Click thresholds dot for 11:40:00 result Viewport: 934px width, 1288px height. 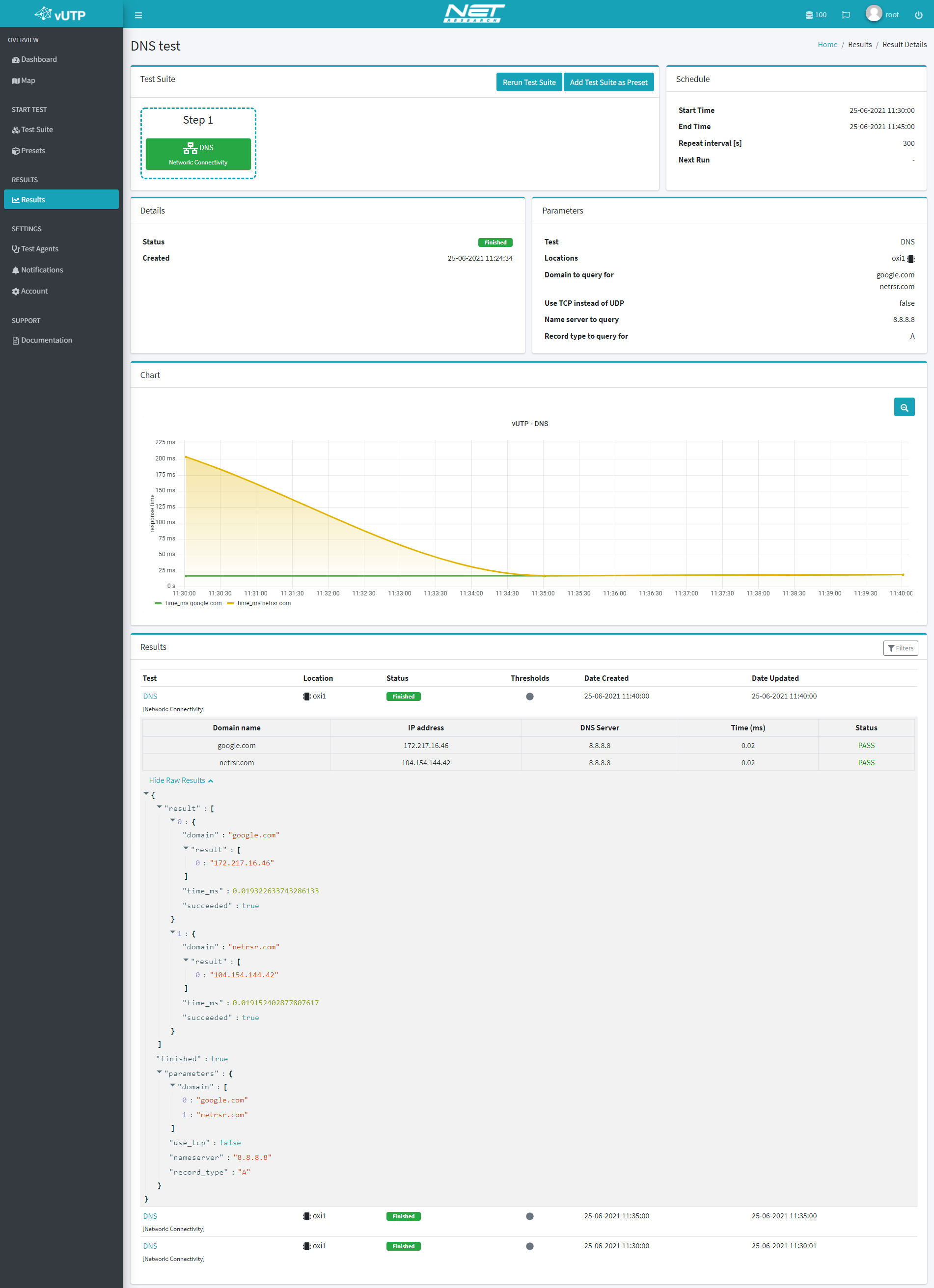[529, 696]
